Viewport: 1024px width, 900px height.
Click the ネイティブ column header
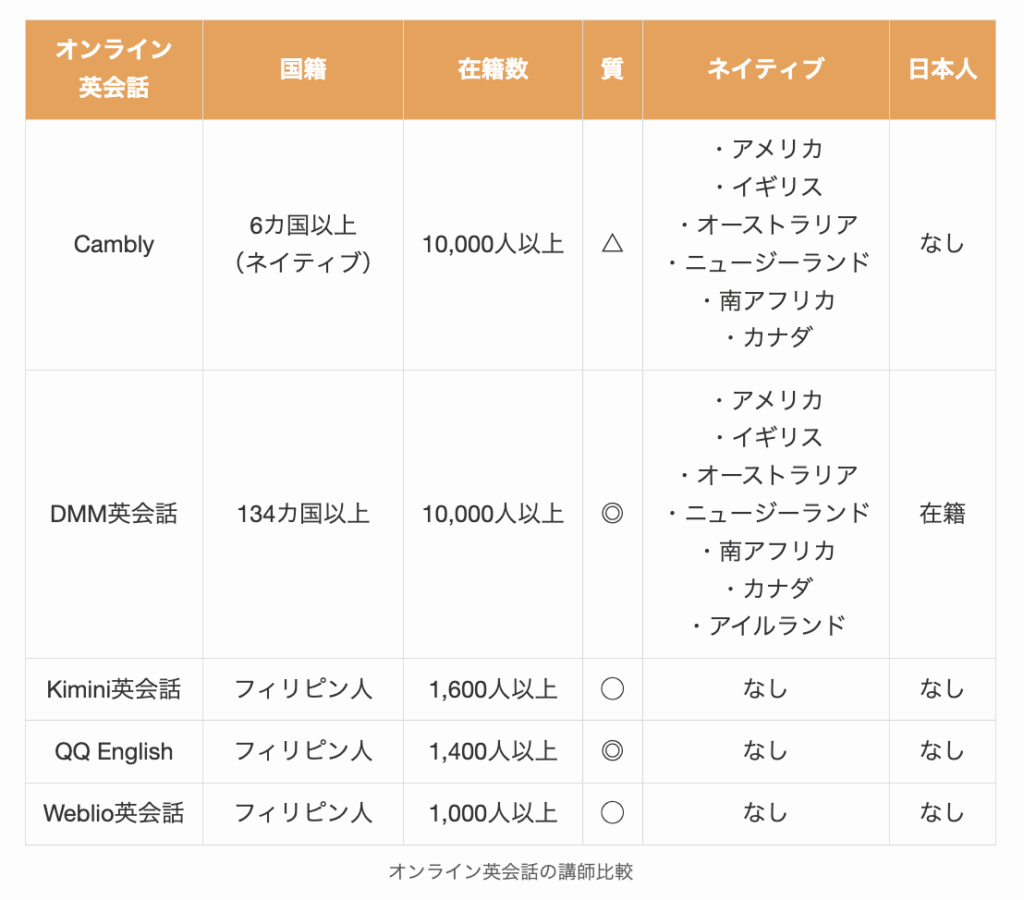click(765, 69)
